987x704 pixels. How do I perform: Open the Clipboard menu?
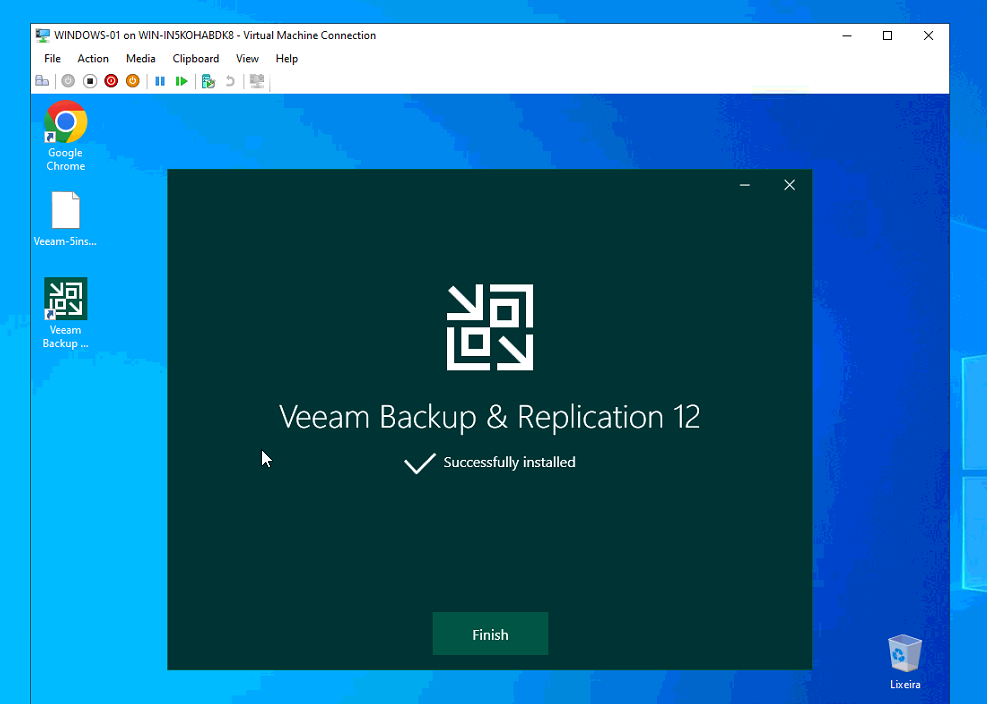[196, 59]
